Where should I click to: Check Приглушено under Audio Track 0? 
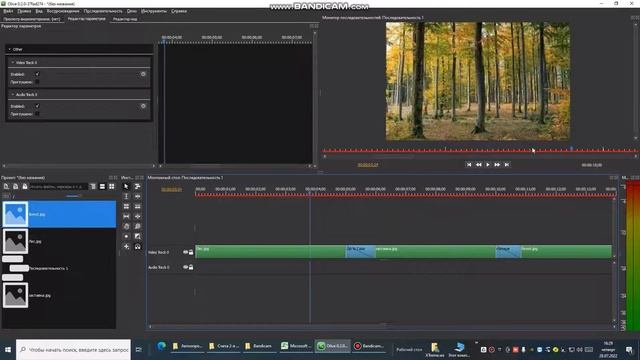(37, 113)
